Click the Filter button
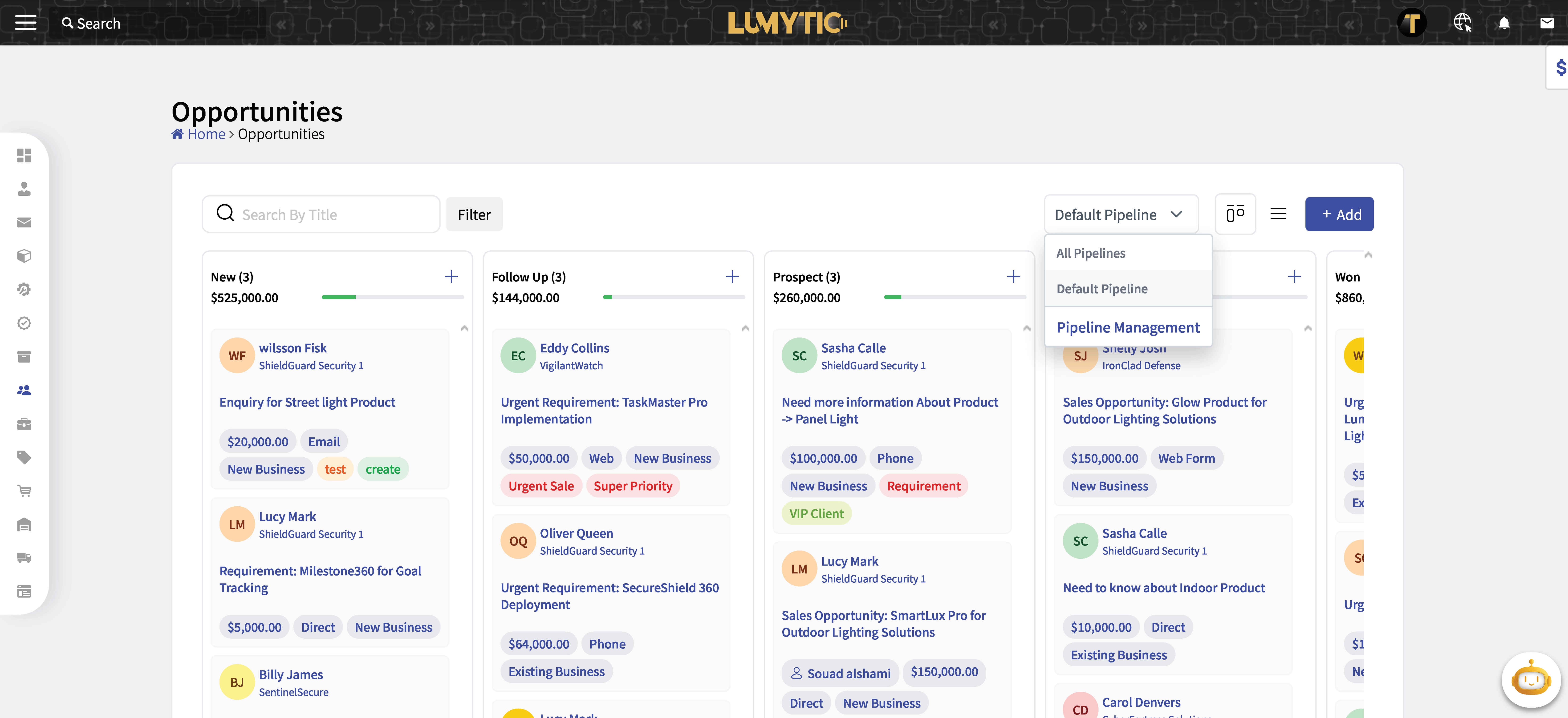This screenshot has height=718, width=1568. point(474,215)
